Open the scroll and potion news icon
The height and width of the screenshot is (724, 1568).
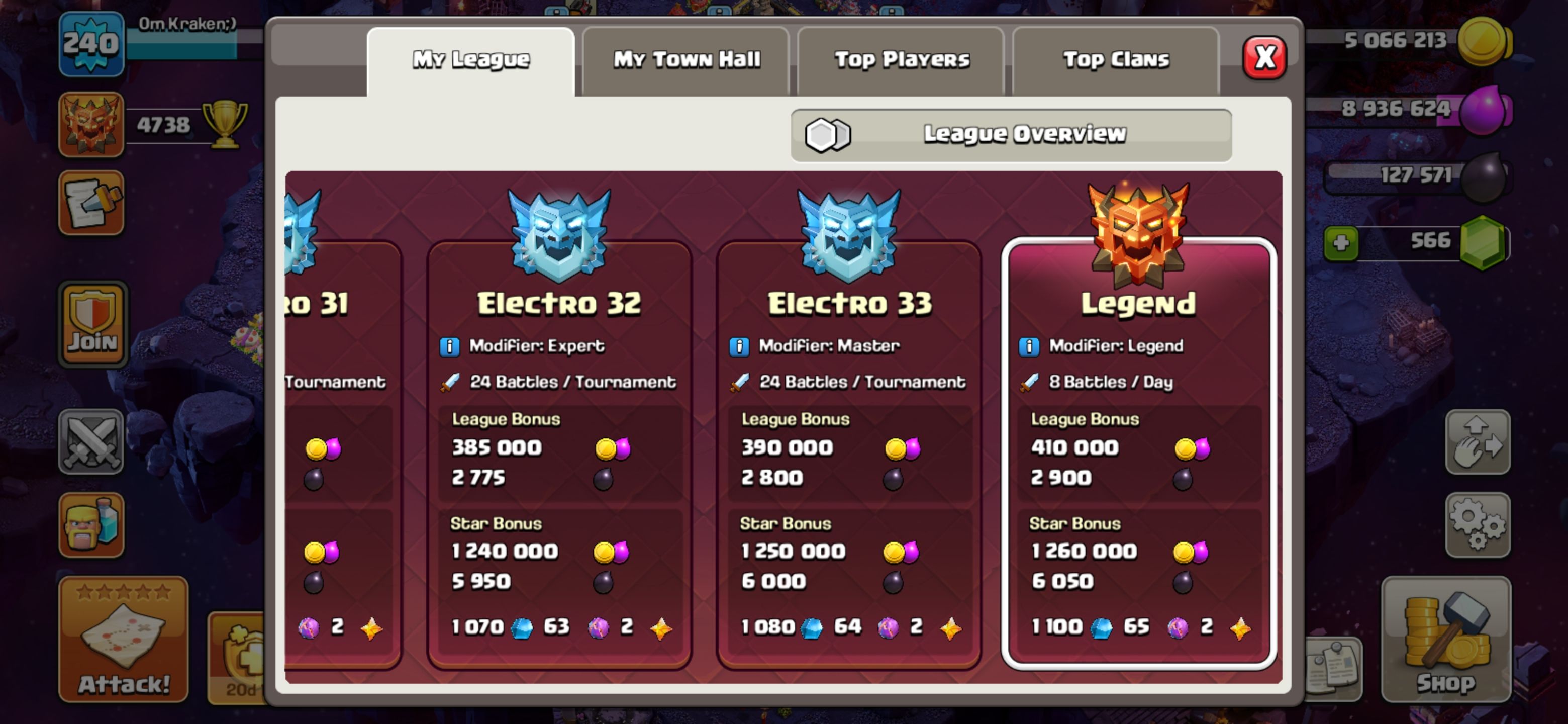coord(91,203)
